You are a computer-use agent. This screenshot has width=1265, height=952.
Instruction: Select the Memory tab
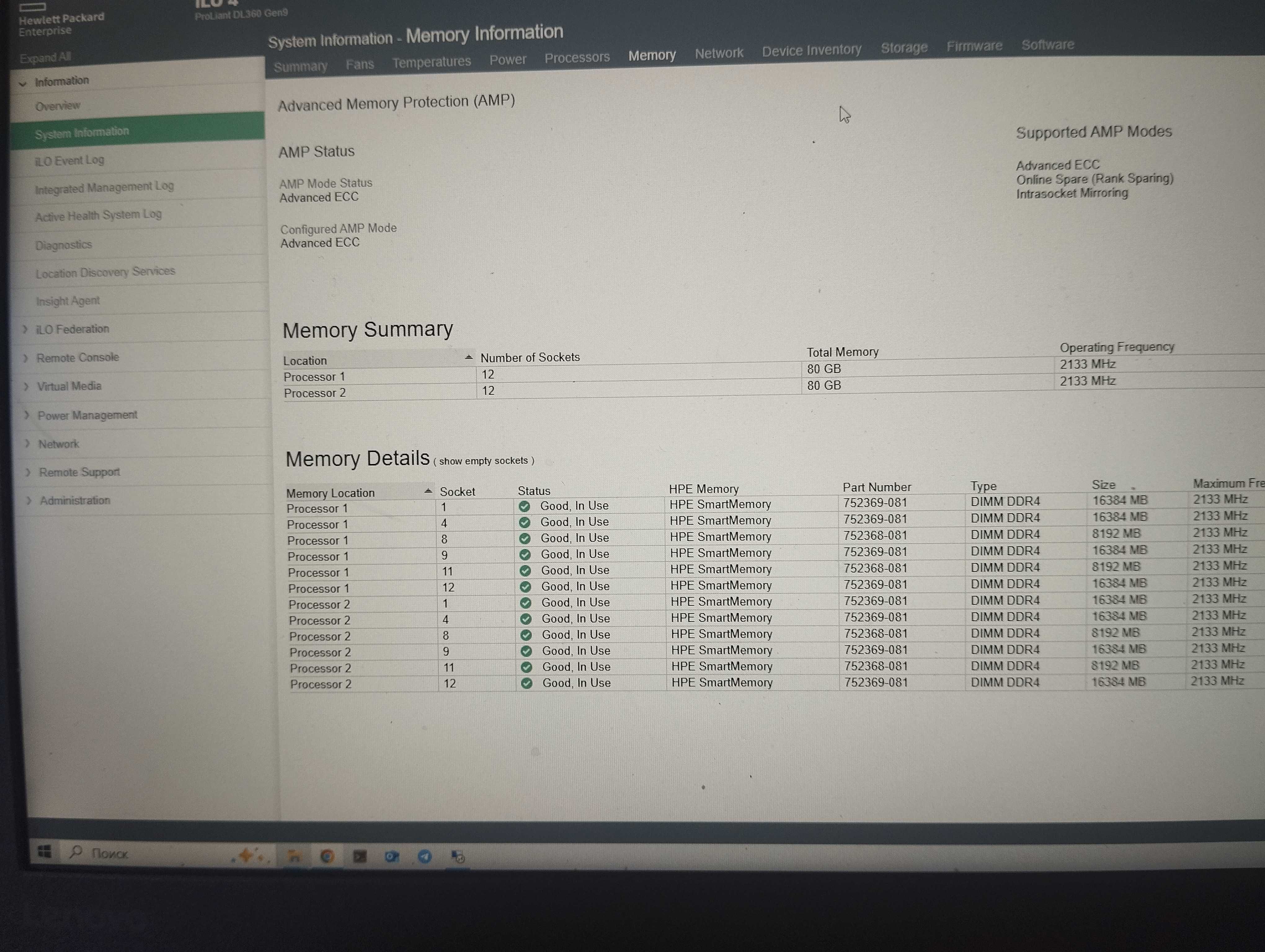652,55
